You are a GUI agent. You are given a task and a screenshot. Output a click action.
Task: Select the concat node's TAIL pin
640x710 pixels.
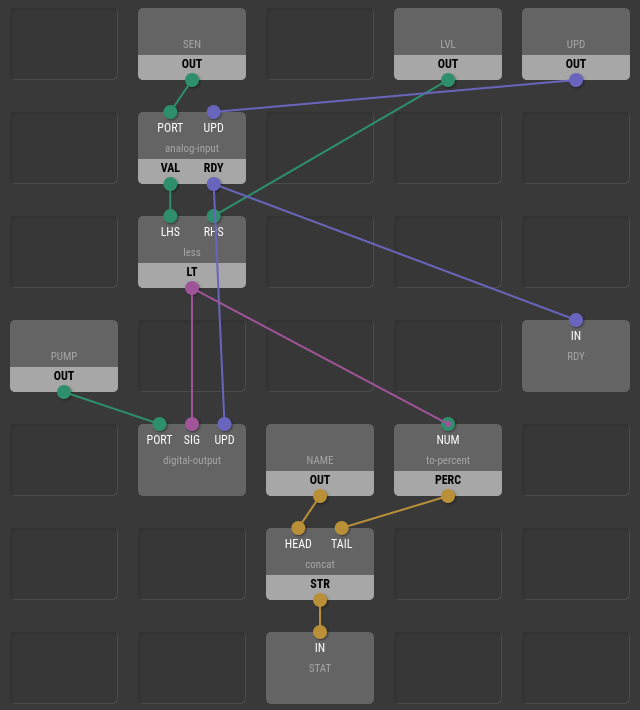(x=341, y=528)
